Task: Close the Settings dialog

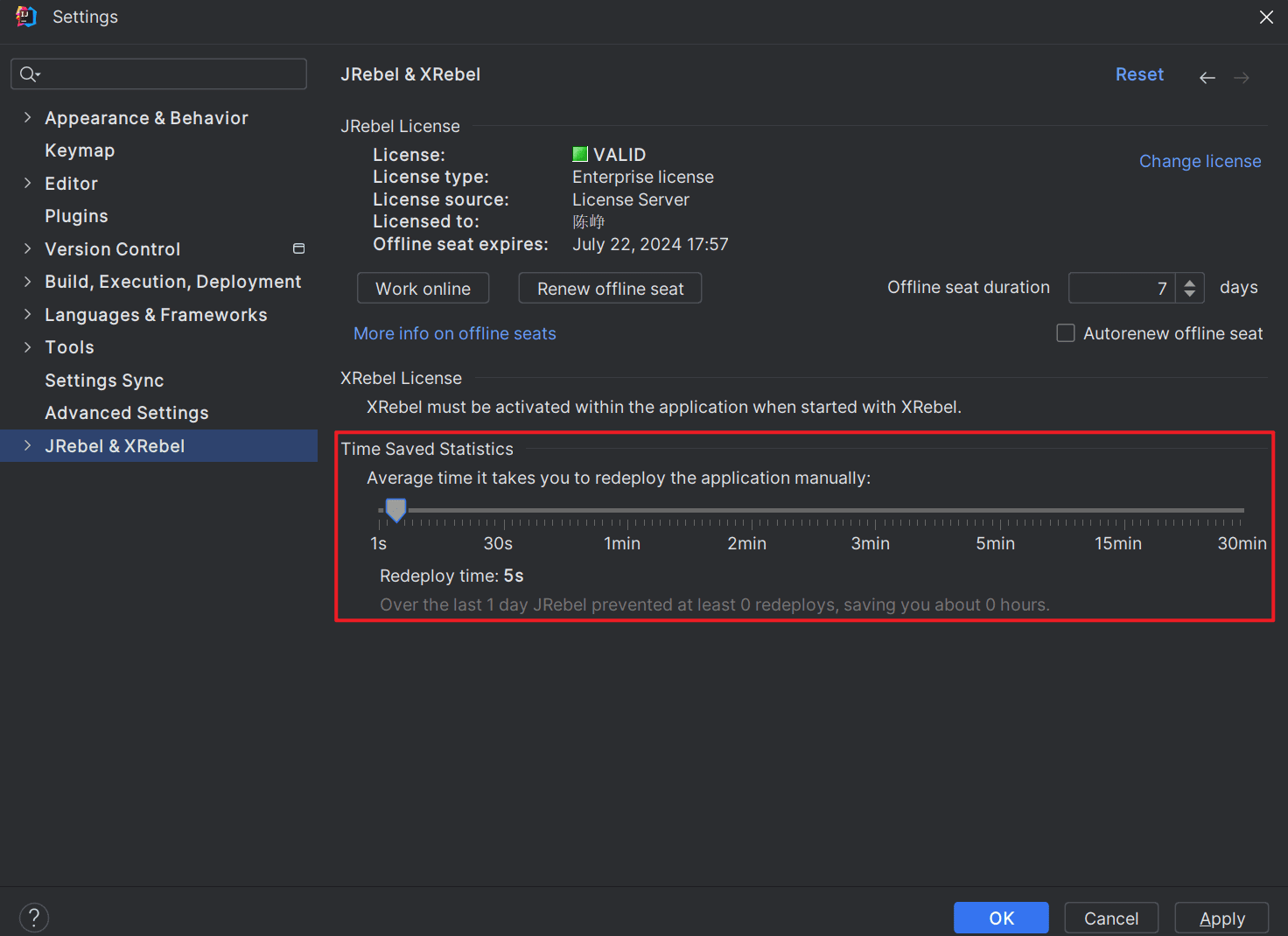Action: 1266,17
